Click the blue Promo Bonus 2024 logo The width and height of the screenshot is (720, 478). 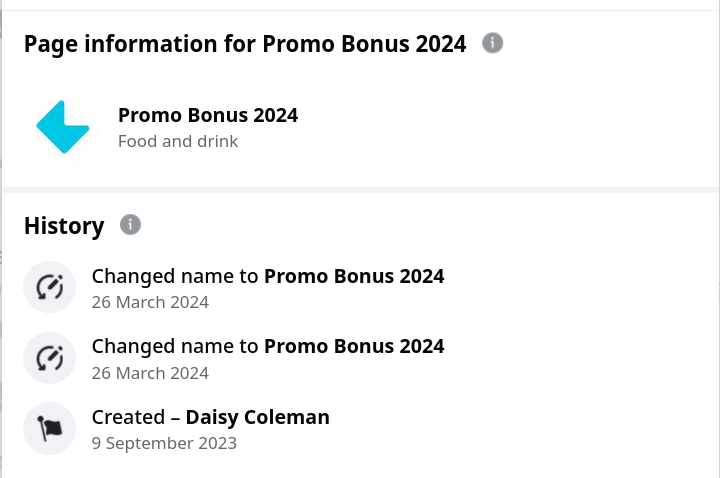click(x=62, y=127)
